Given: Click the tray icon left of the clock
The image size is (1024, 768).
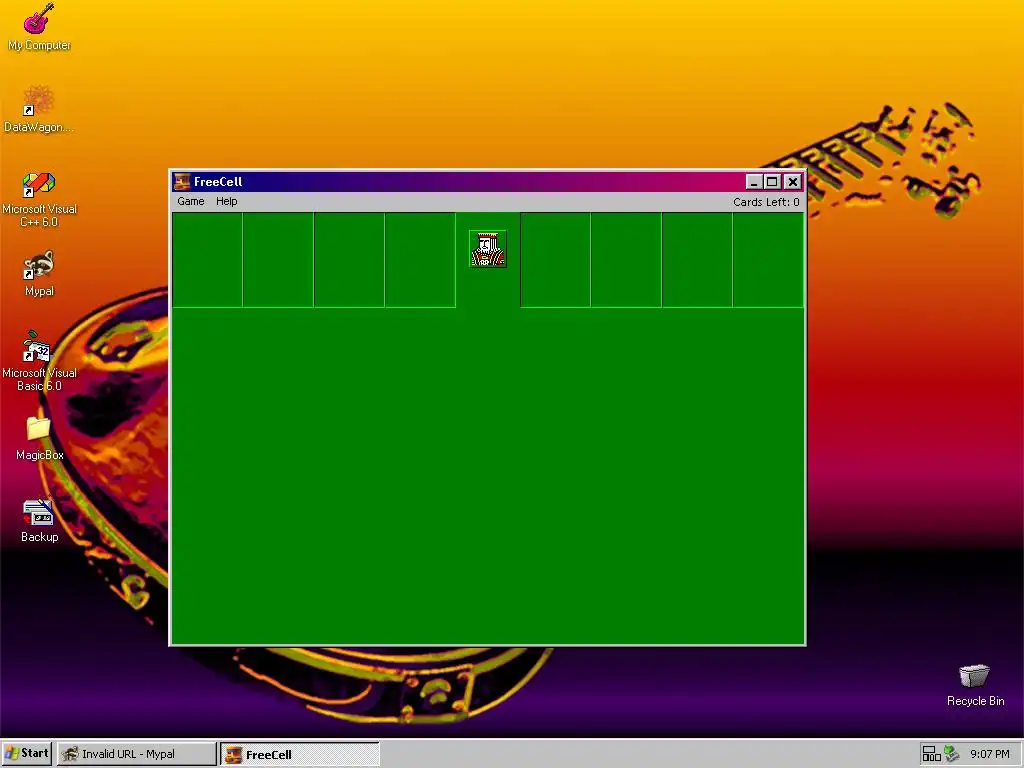Looking at the screenshot, I should pyautogui.click(x=952, y=754).
